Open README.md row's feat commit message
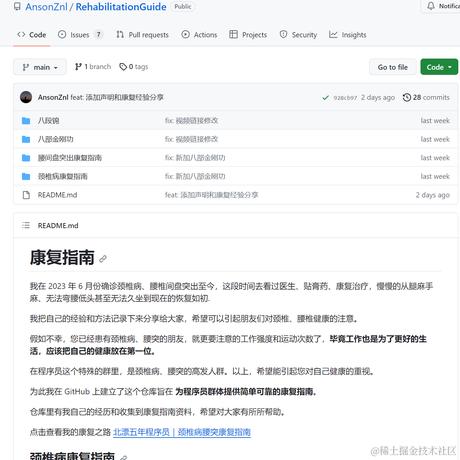Viewport: 460px width, 460px height. click(x=211, y=195)
